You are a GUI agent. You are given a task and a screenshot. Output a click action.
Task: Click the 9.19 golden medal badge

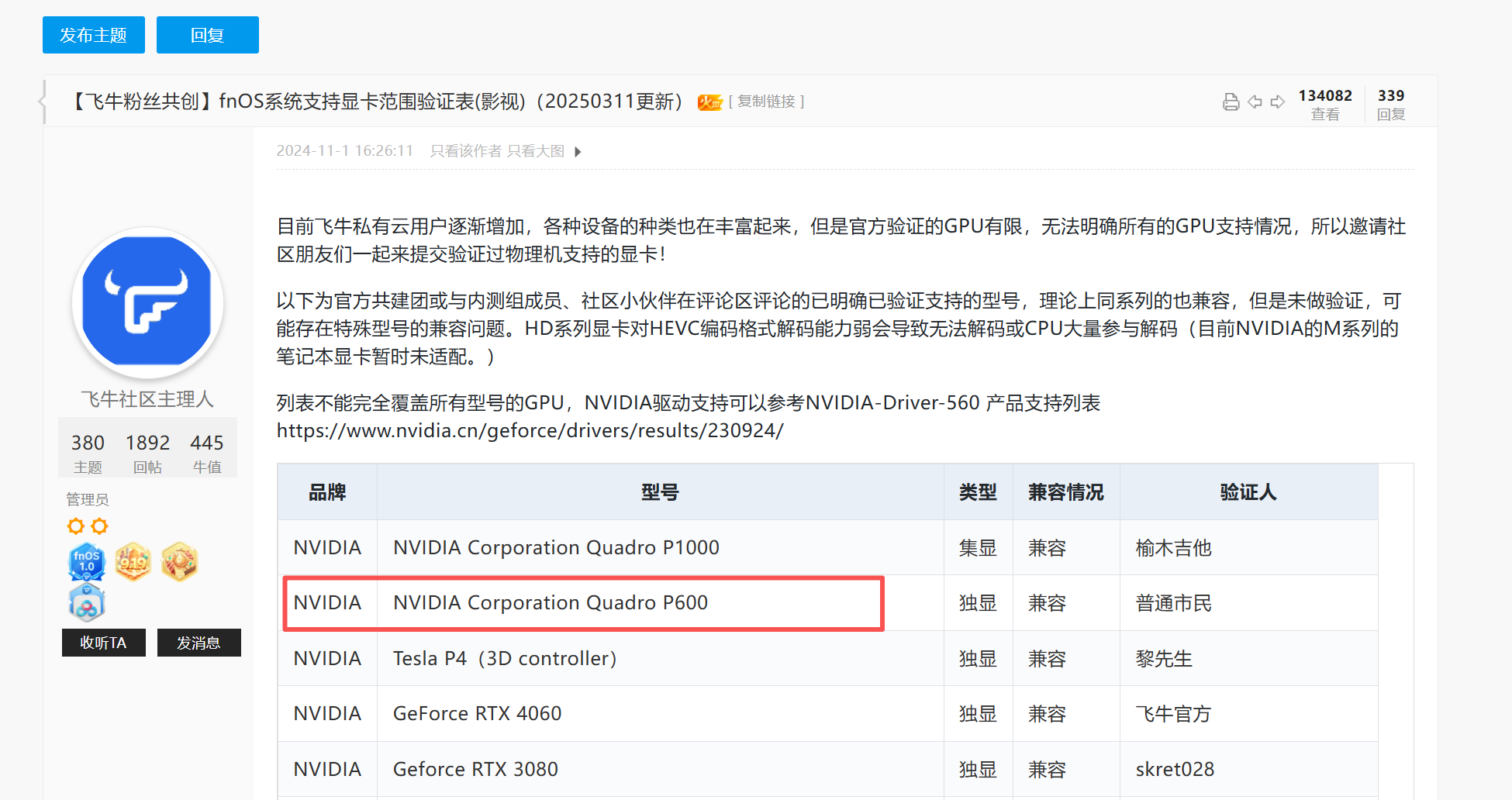point(133,561)
